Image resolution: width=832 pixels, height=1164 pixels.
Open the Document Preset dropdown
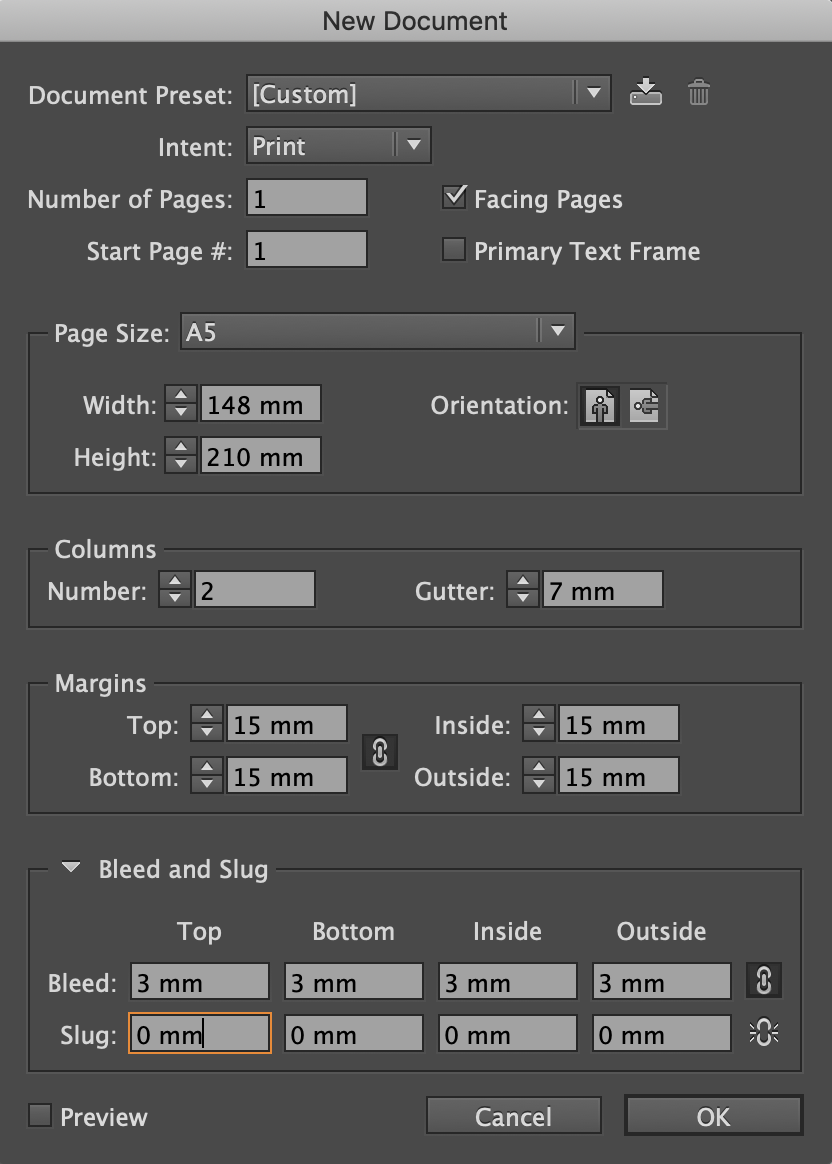point(429,94)
